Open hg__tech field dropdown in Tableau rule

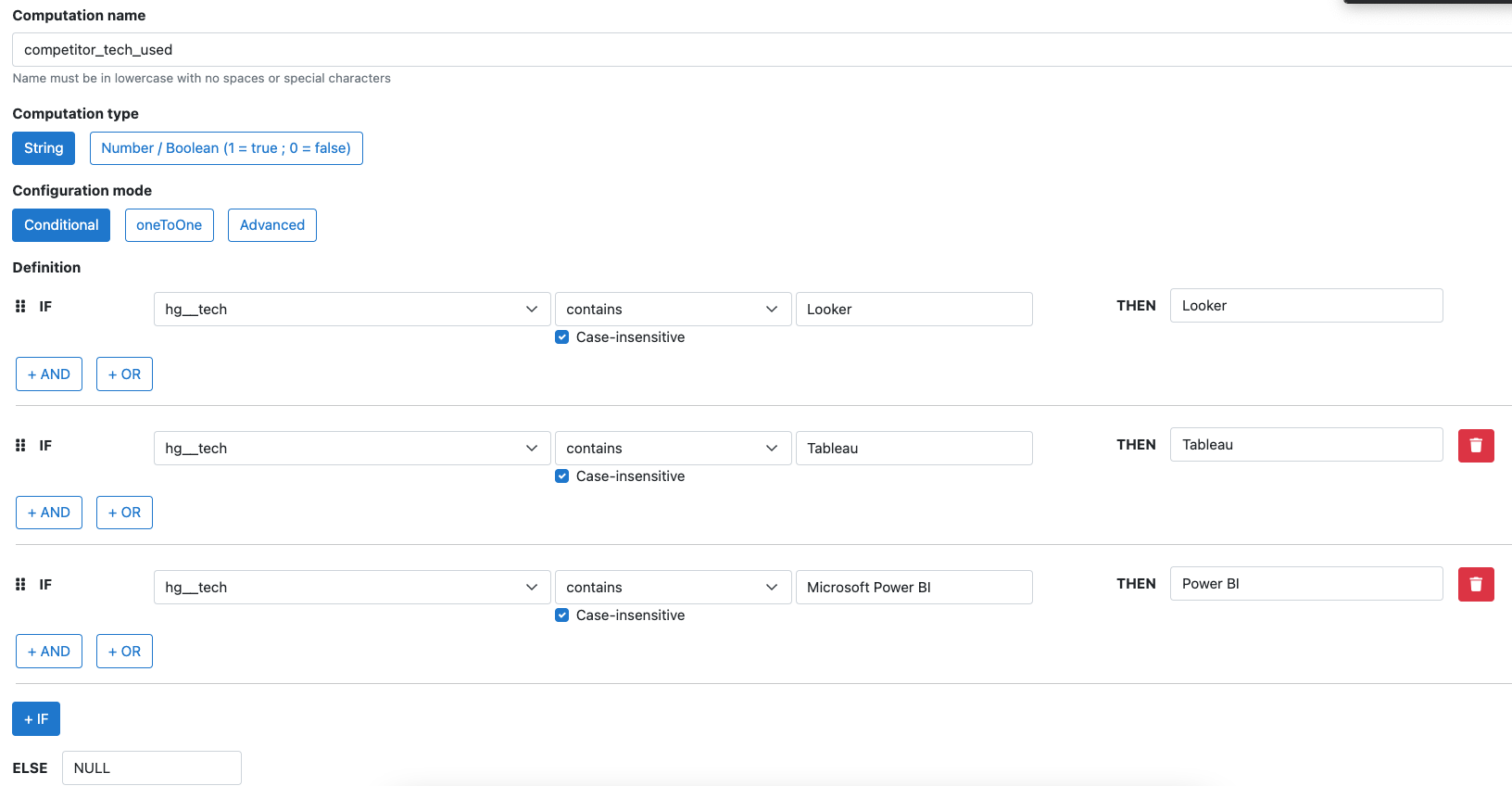pos(352,448)
